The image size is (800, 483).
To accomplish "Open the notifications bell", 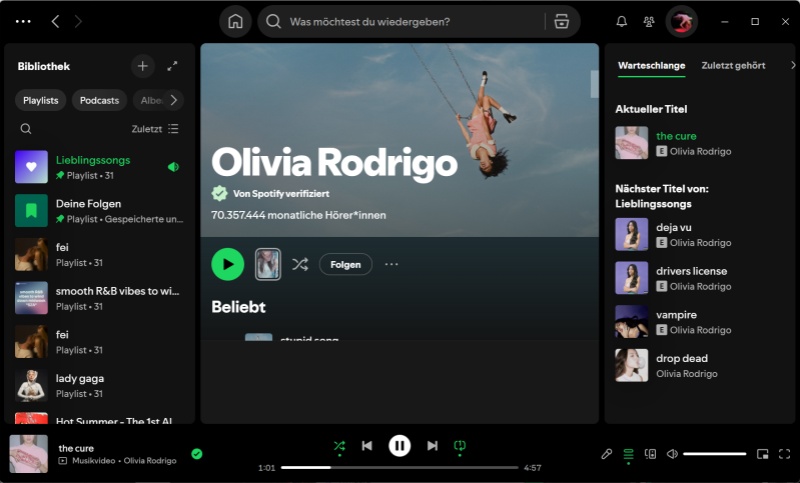I will 621,21.
